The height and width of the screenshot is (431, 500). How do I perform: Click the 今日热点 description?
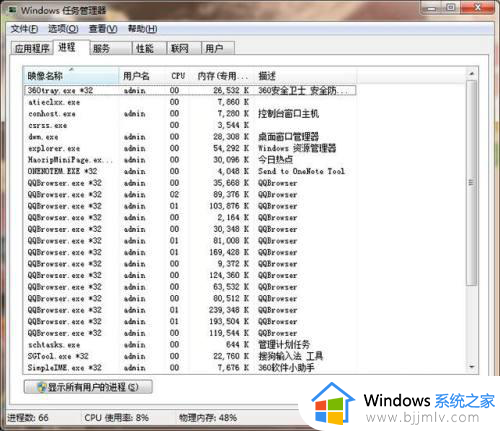click(276, 160)
